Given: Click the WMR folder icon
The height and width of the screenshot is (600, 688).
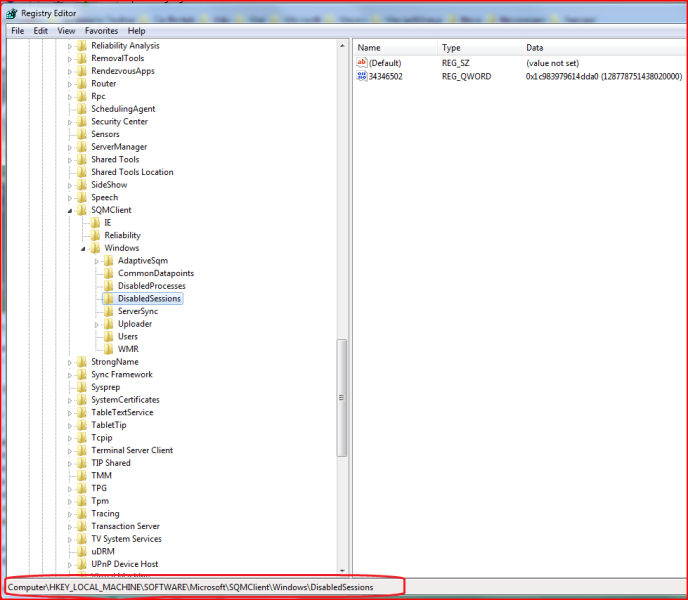Looking at the screenshot, I should 108,349.
